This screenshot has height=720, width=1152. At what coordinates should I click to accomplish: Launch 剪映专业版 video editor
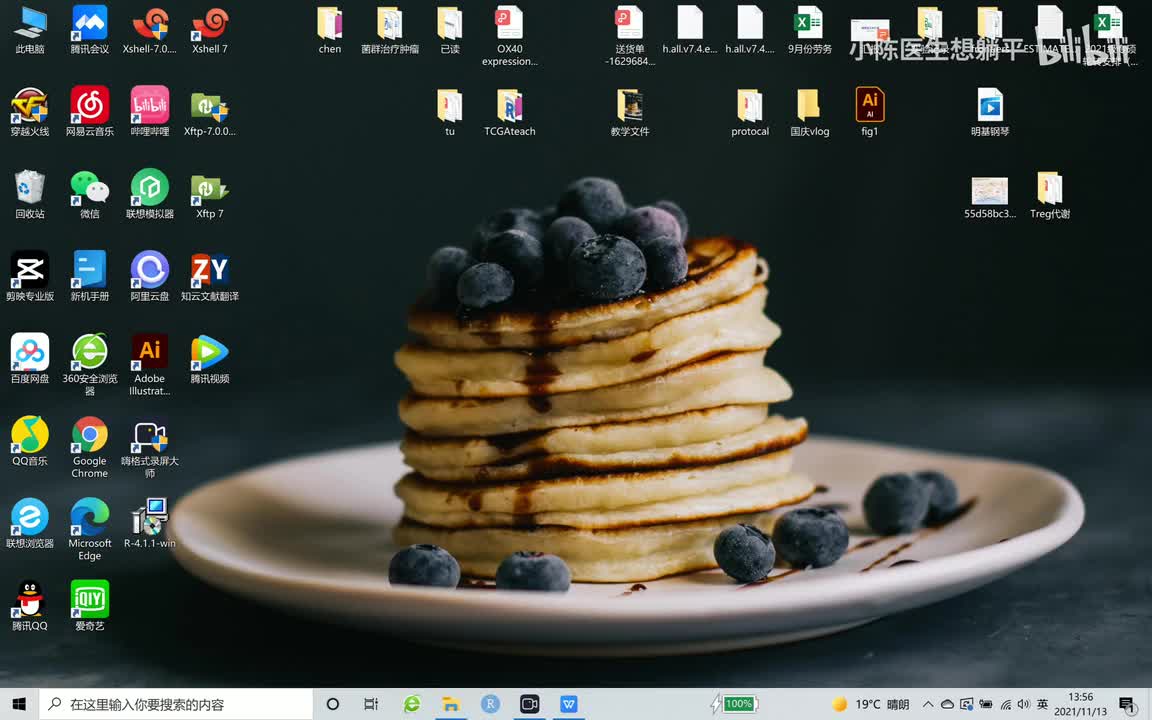(x=29, y=277)
